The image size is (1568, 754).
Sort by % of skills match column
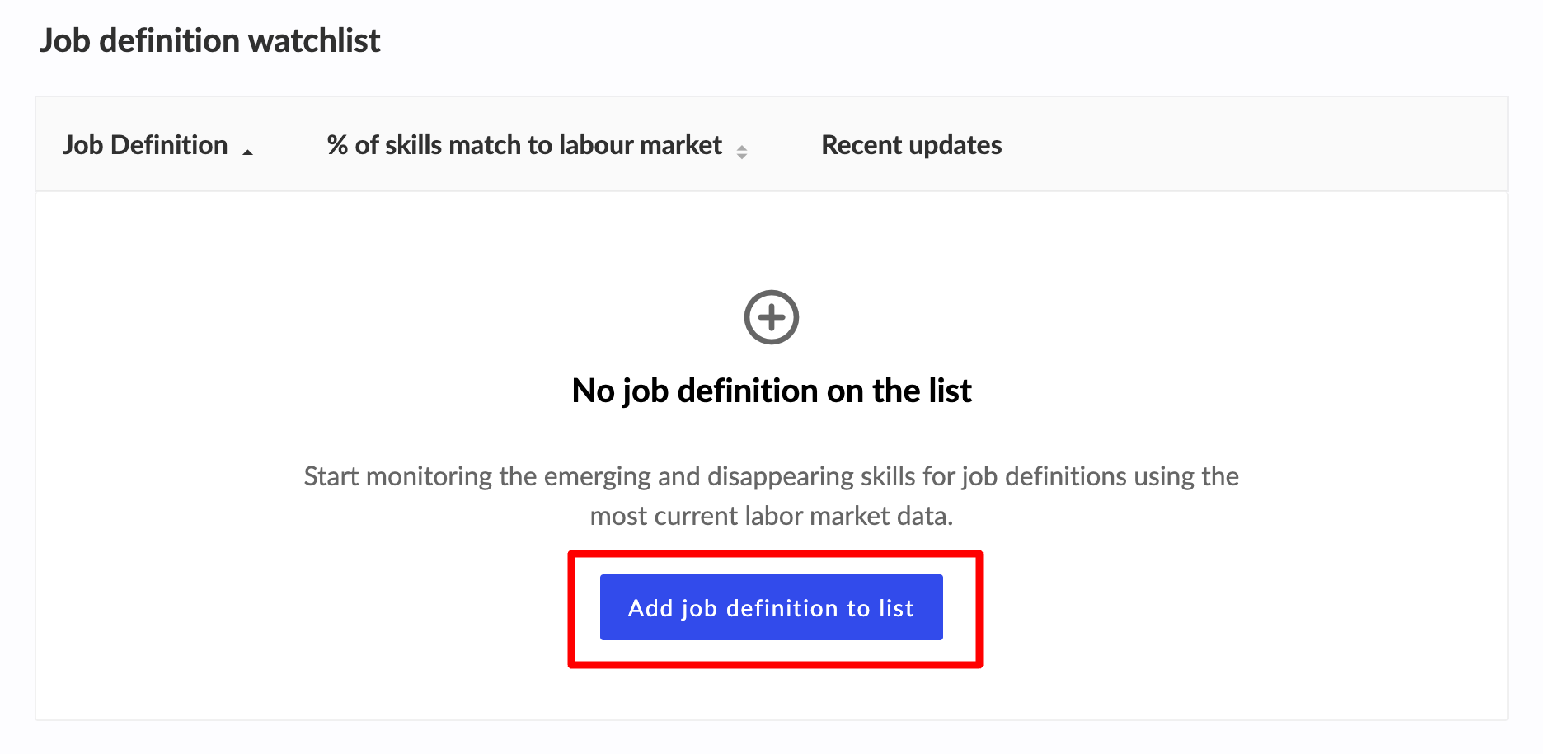[524, 145]
